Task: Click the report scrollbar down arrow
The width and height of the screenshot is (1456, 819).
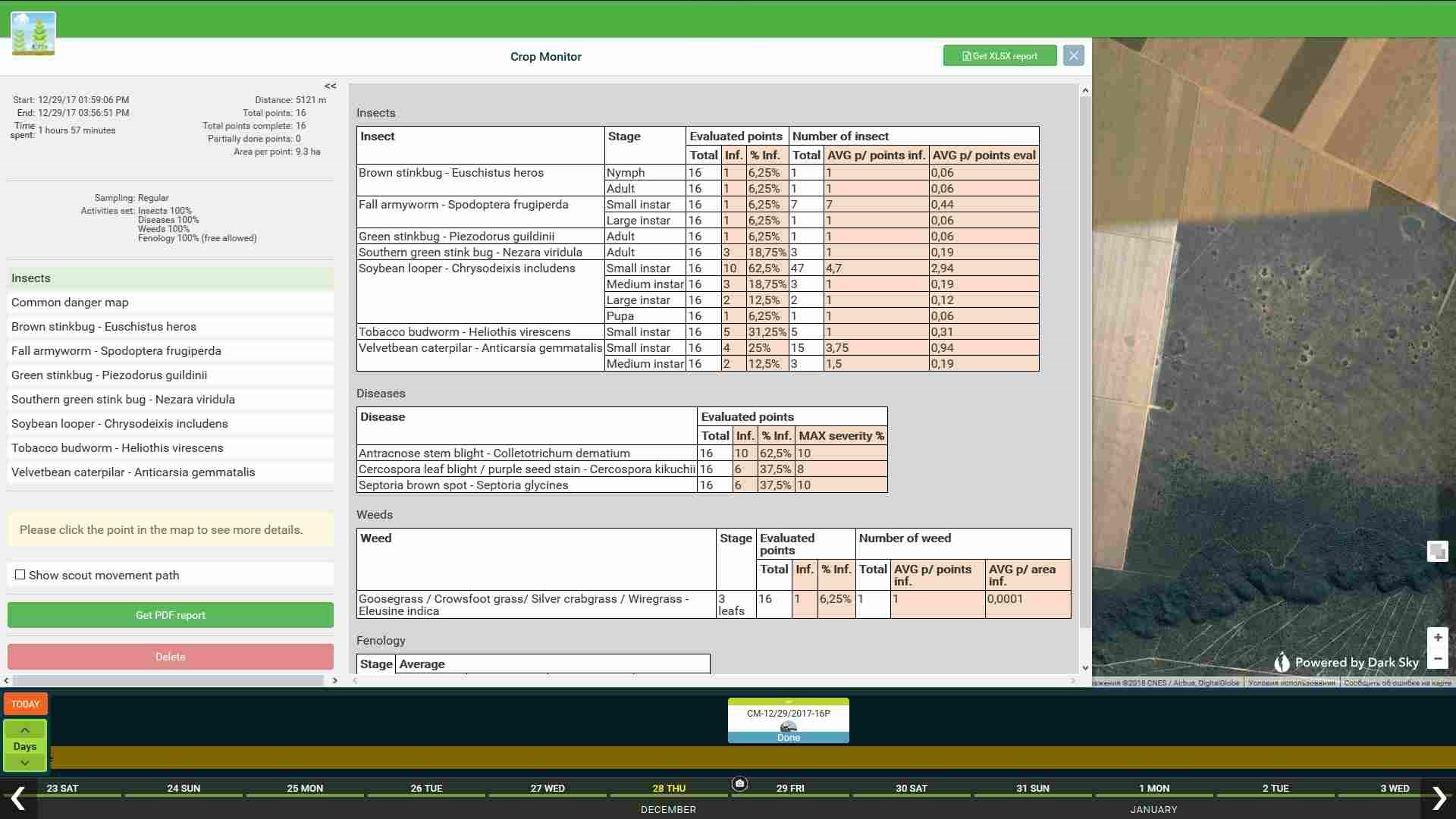Action: pos(1085,668)
